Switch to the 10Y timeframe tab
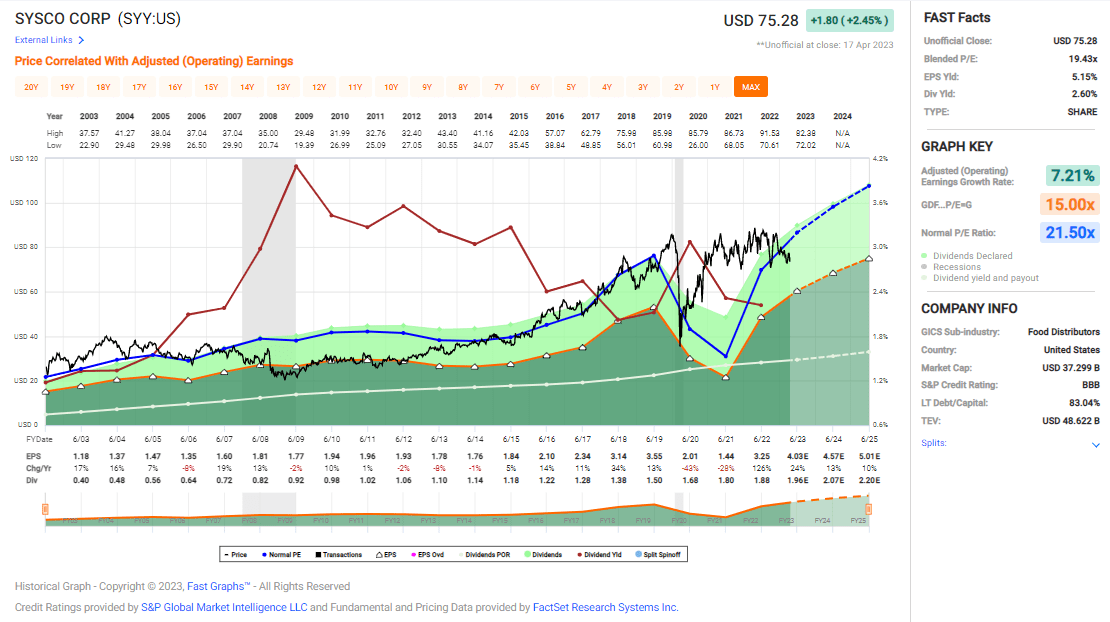This screenshot has height=622, width=1110. coord(388,87)
